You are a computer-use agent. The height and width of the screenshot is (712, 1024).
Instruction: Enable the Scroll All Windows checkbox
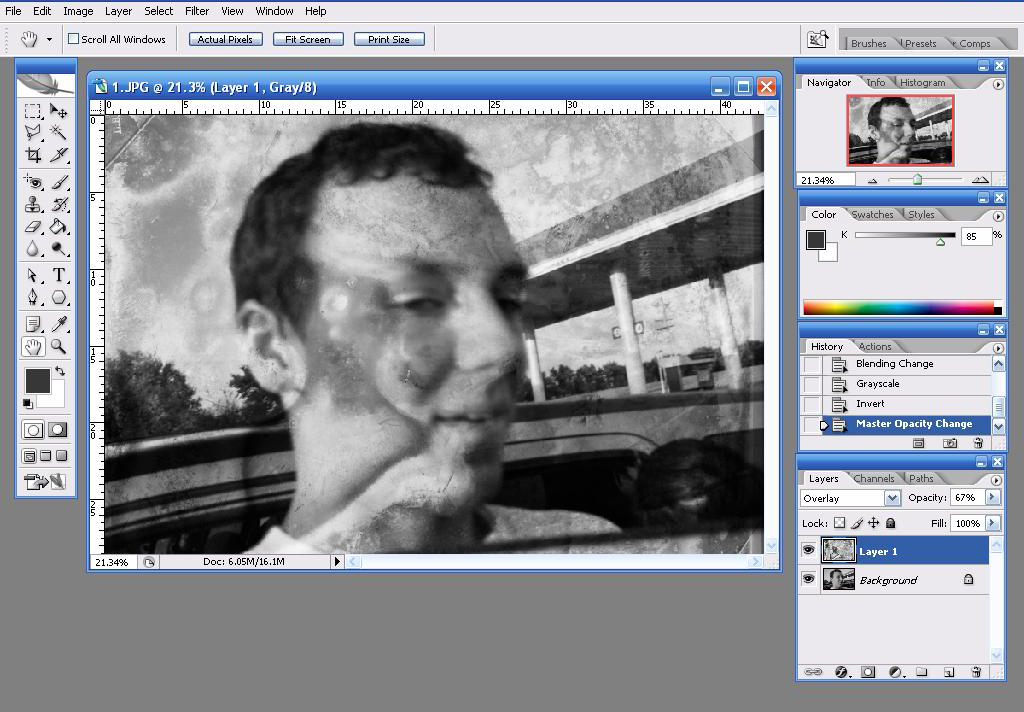click(75, 39)
